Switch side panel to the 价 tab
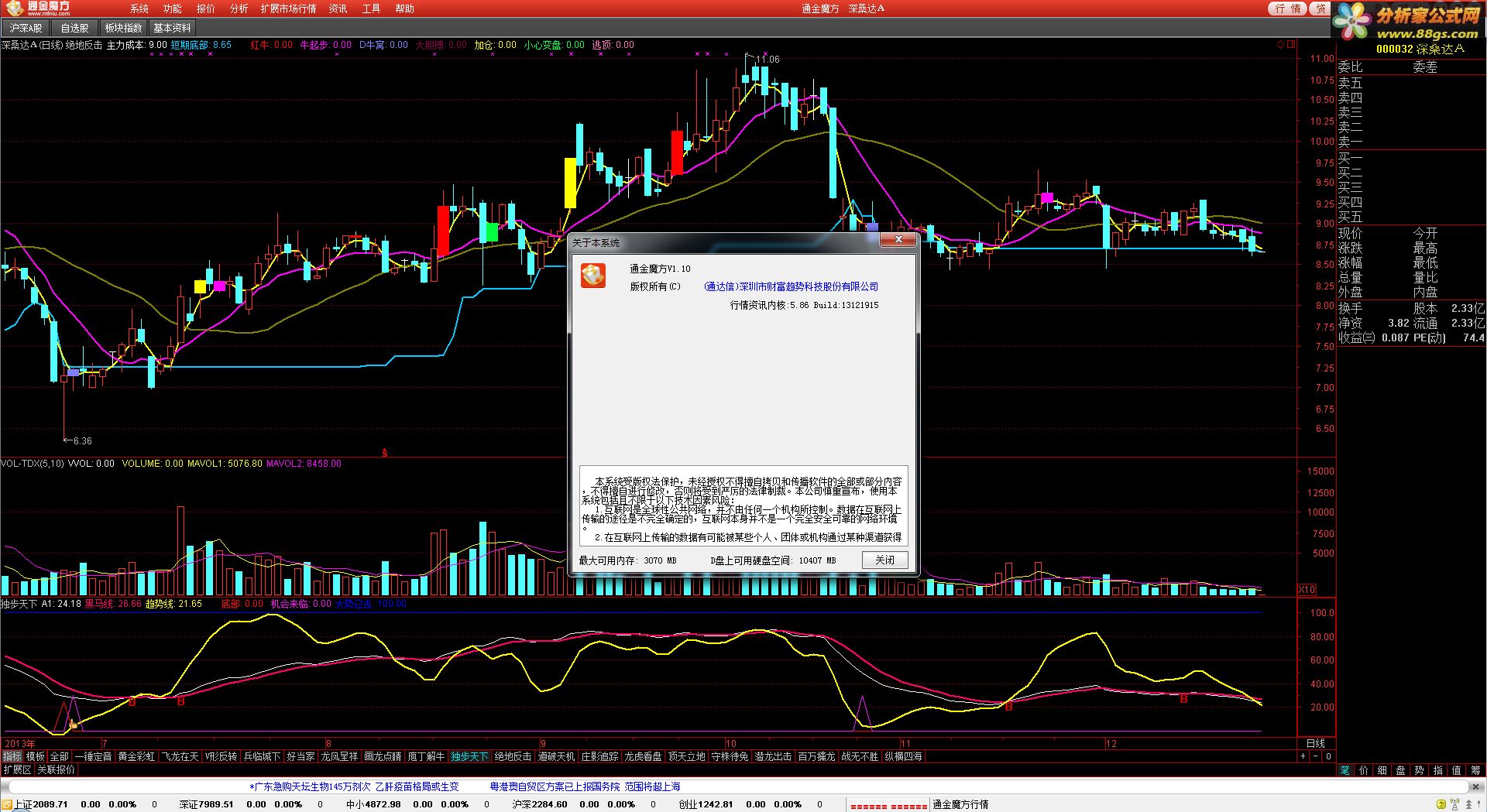 click(x=1364, y=770)
